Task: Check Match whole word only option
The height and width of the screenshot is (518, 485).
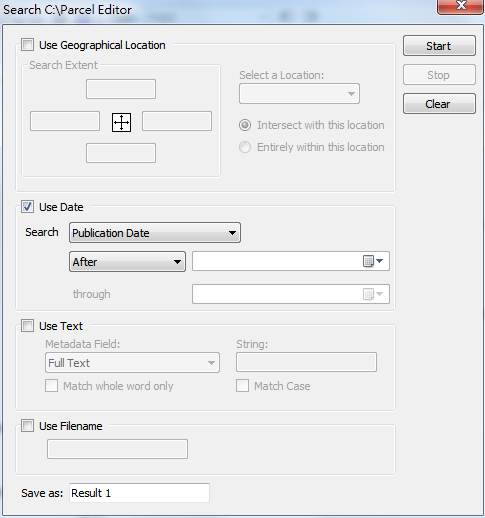Action: (x=51, y=386)
